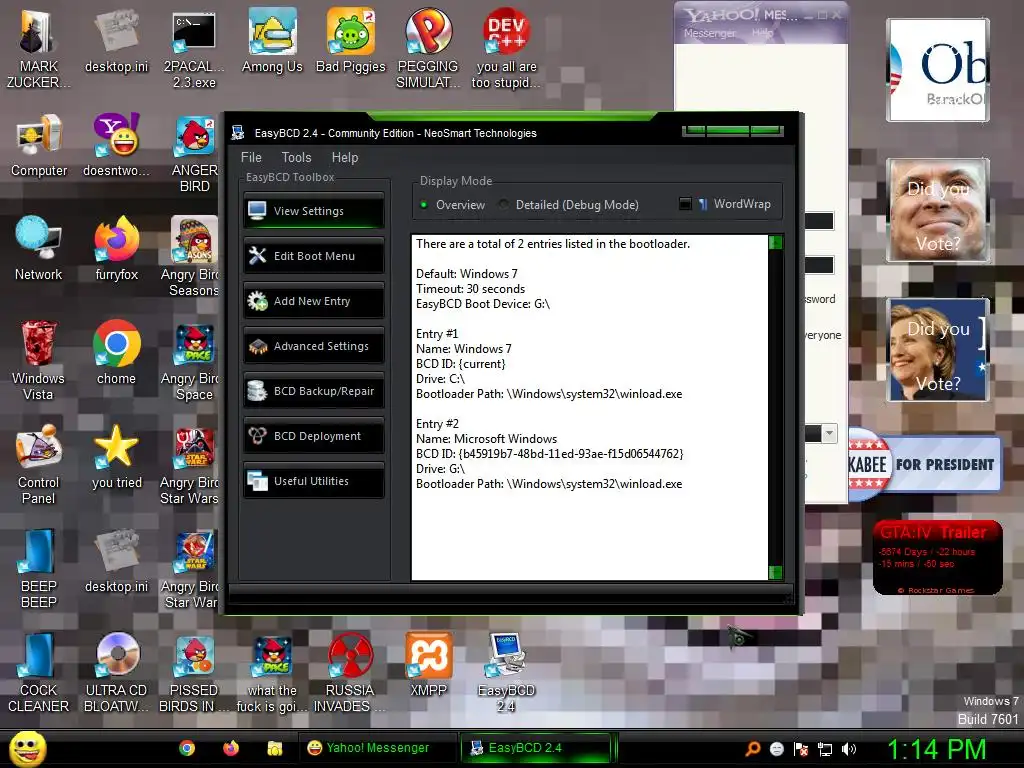Select the EasyBCD 2.4 desktop shortcut
Screen dimensions: 1024x768
(x=506, y=673)
